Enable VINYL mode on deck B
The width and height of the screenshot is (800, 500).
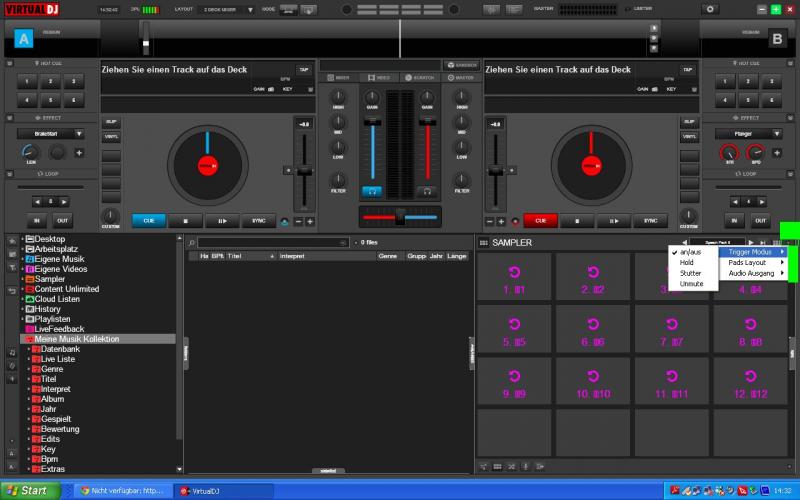(x=688, y=136)
